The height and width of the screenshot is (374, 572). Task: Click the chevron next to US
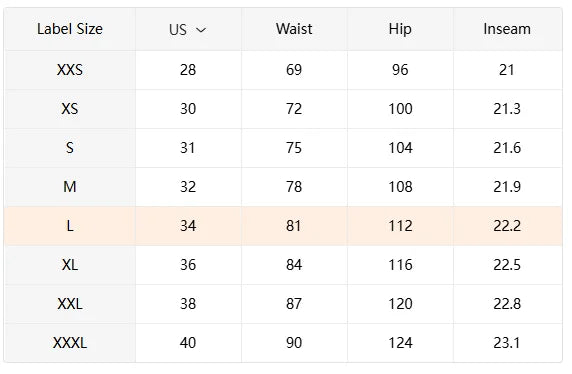201,30
